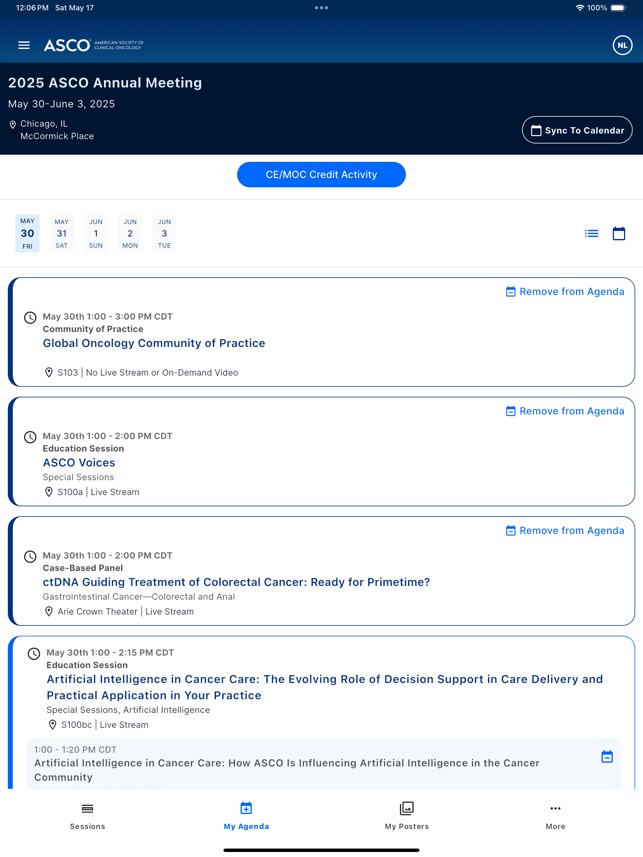
Task: Tap the S100a location pin icon
Action: (49, 492)
